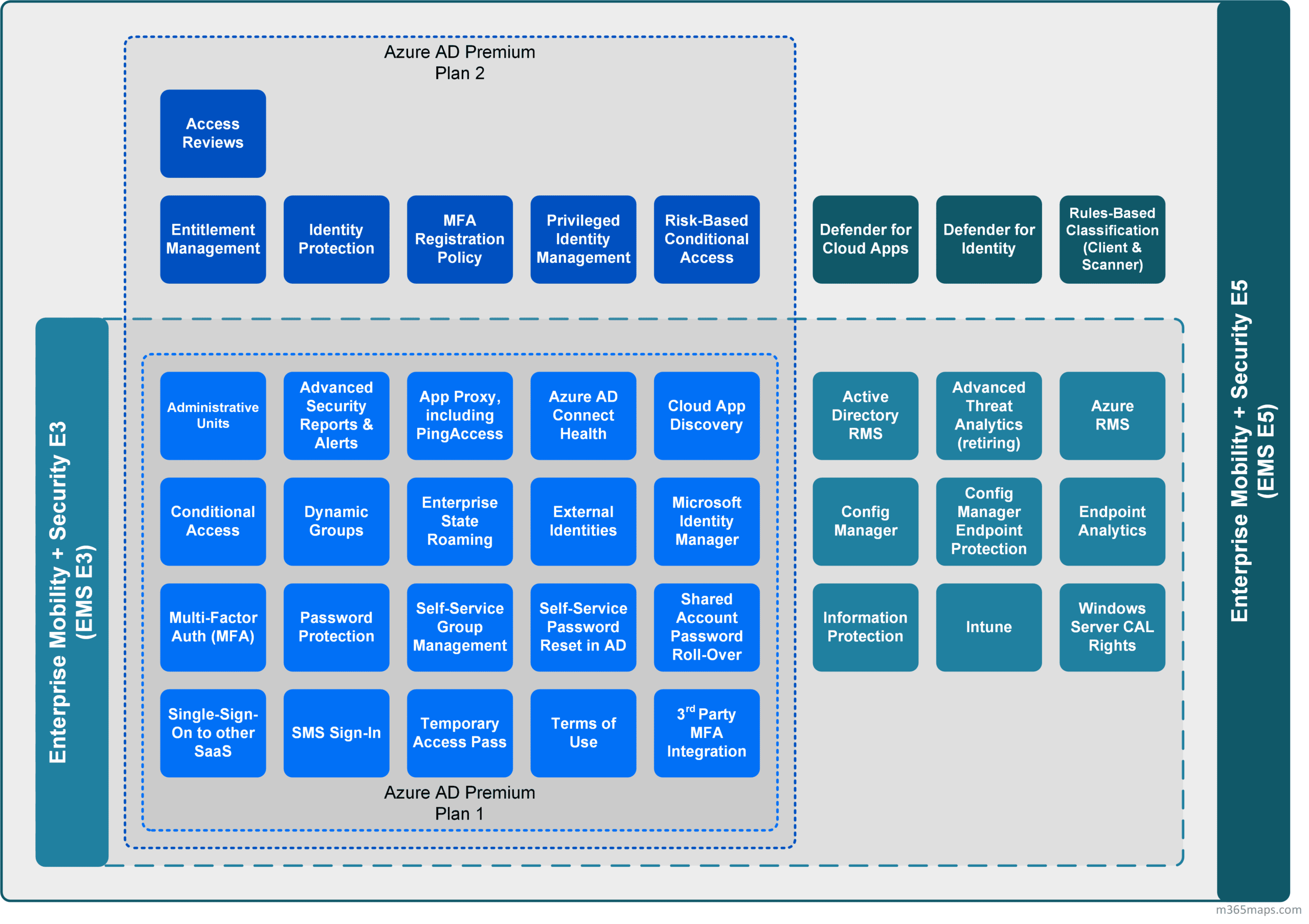Click the Endpoint Analytics tile

1112,522
